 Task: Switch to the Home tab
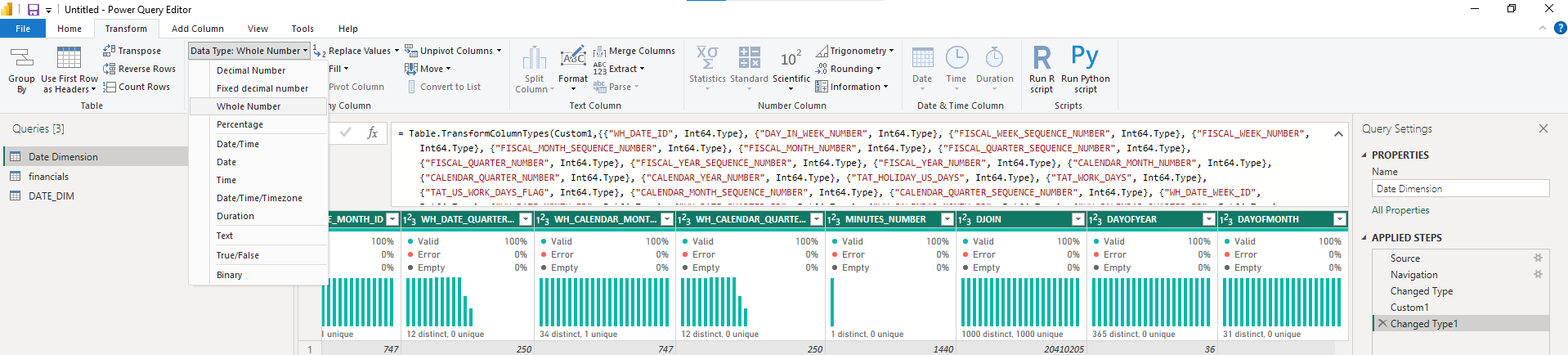(69, 29)
